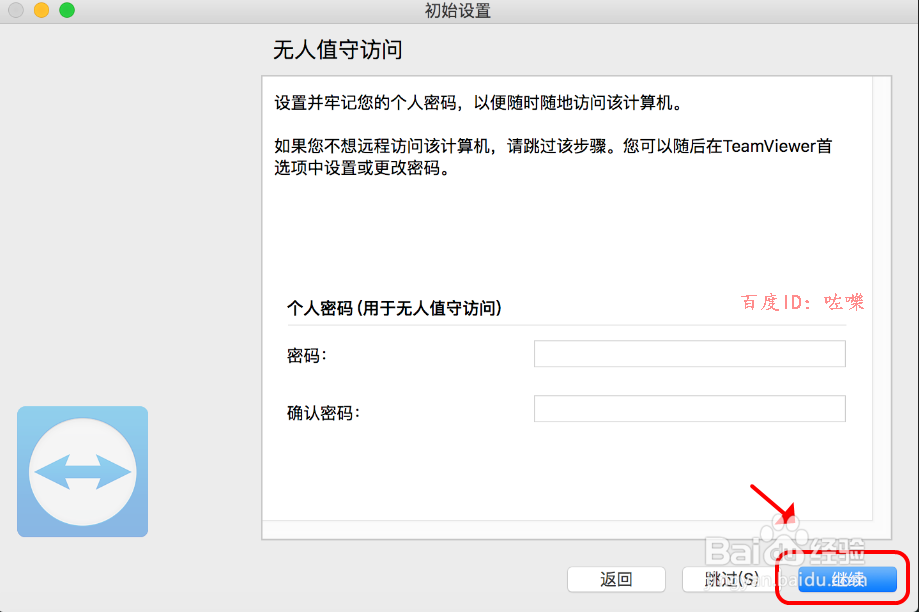Click the blue bidirectional arrow in TeamViewer logo

[x=82, y=471]
